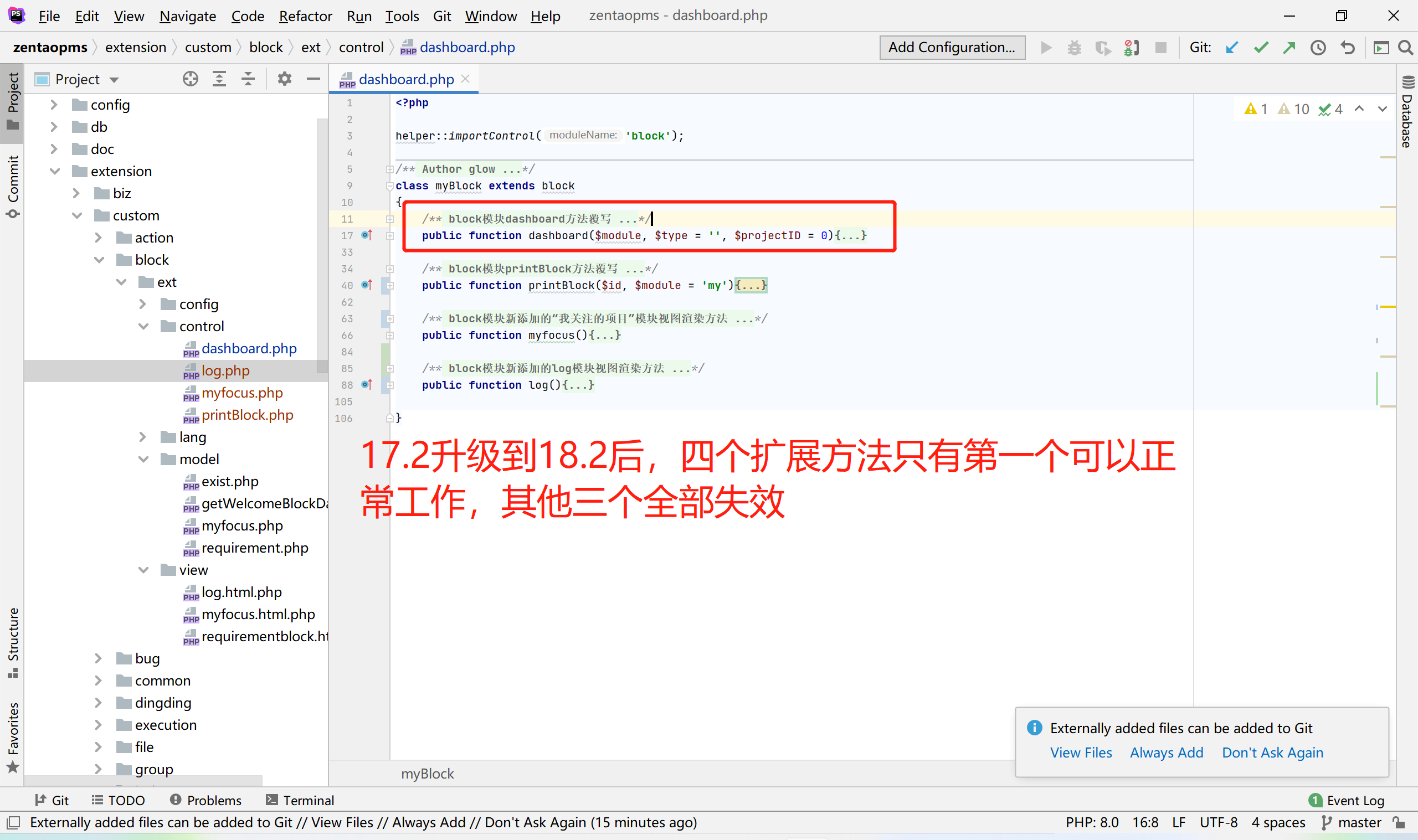
Task: Open Git history clock icon
Action: (x=1318, y=48)
